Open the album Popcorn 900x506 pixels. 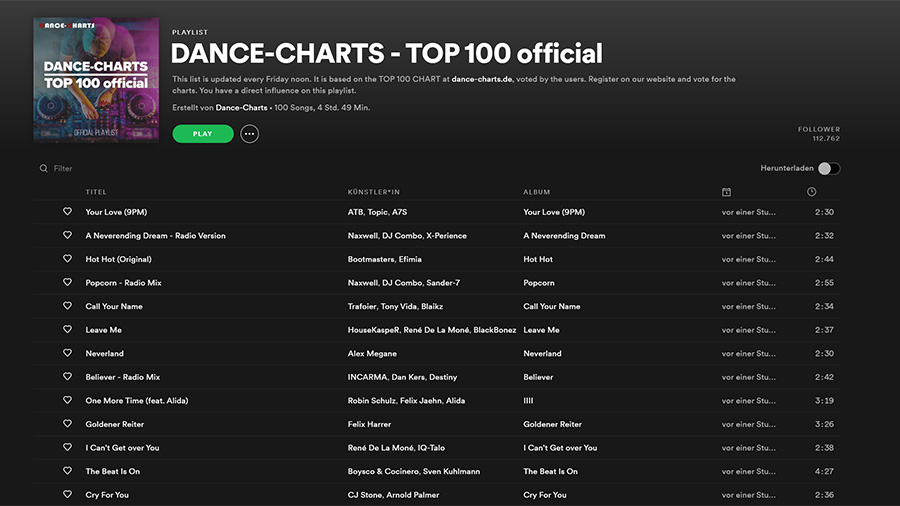[x=539, y=283]
